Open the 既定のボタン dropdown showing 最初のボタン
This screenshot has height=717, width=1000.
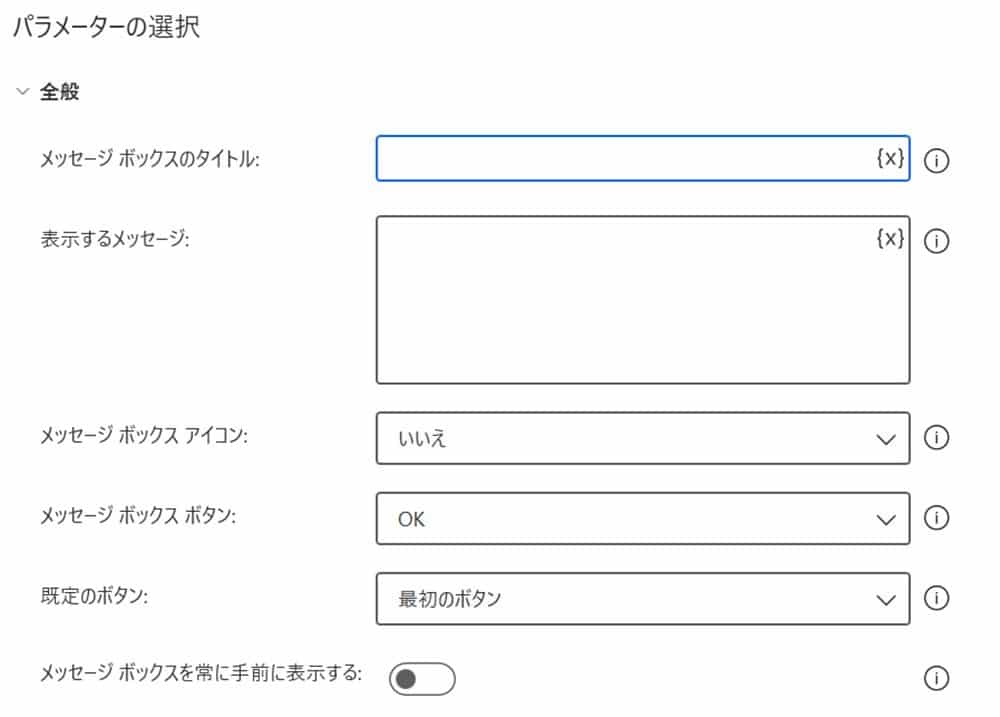(640, 598)
